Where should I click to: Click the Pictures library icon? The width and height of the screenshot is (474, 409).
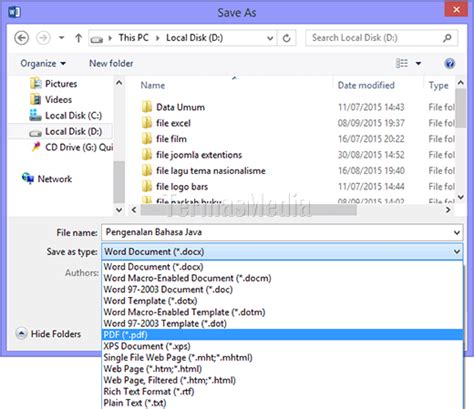[36, 83]
